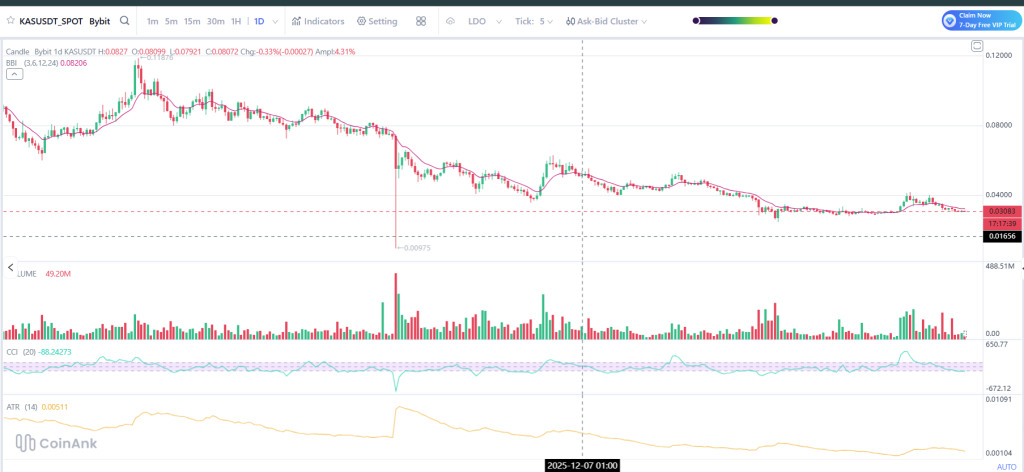Open the multi-chart grid layout icon
Screen dimensions: 1024x472
[421, 21]
